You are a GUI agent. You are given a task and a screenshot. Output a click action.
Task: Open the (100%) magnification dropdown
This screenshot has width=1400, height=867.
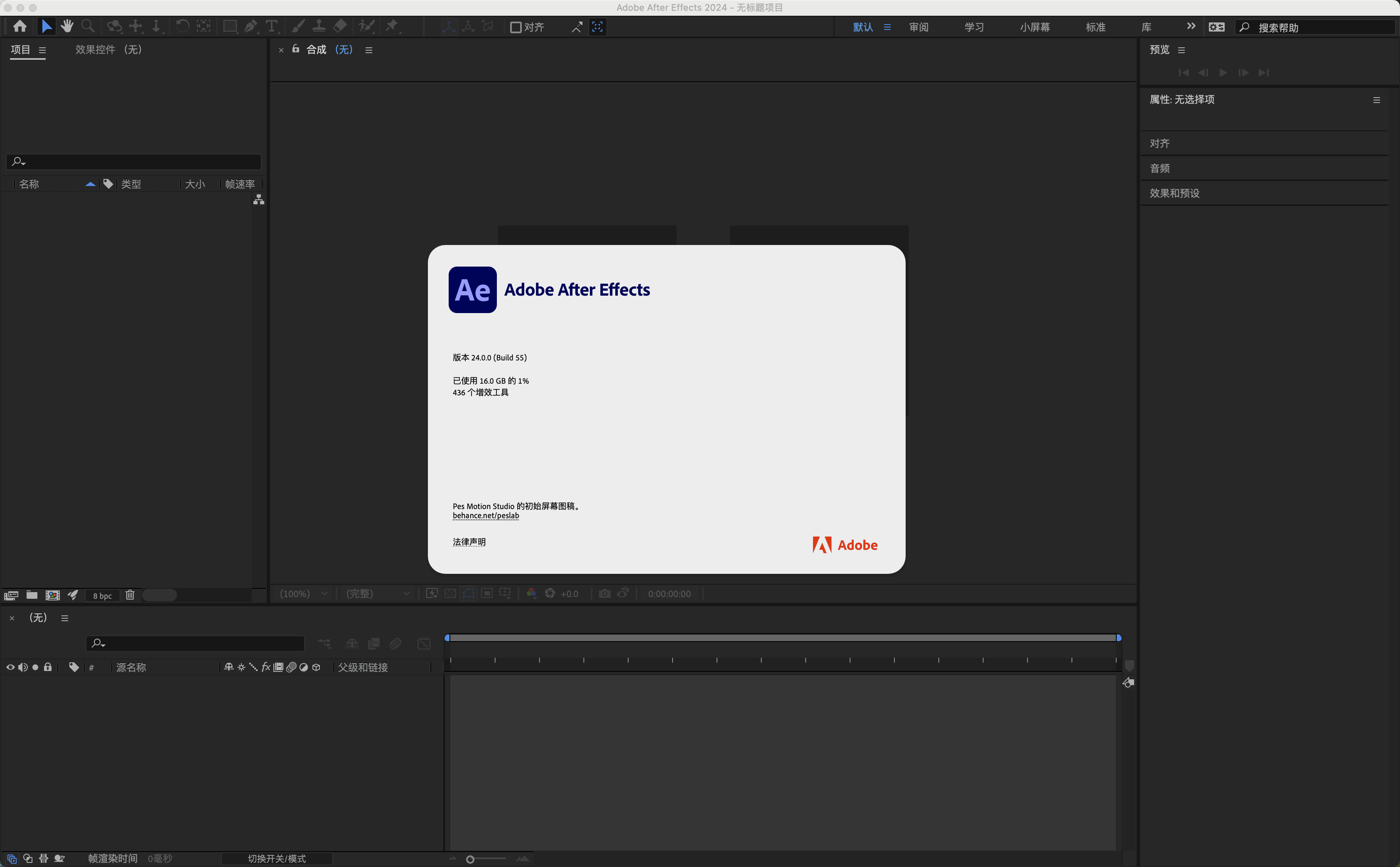[x=303, y=593]
